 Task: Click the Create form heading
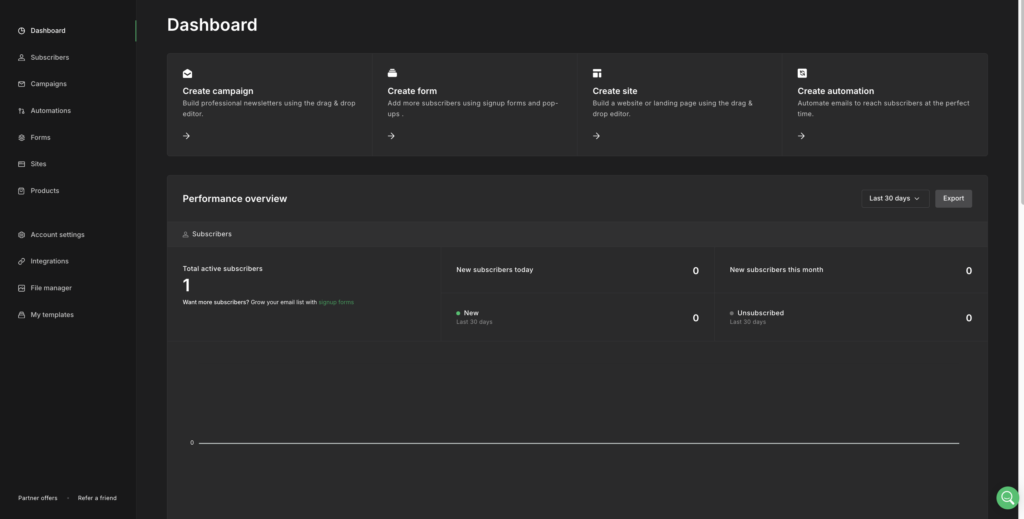tap(412, 91)
